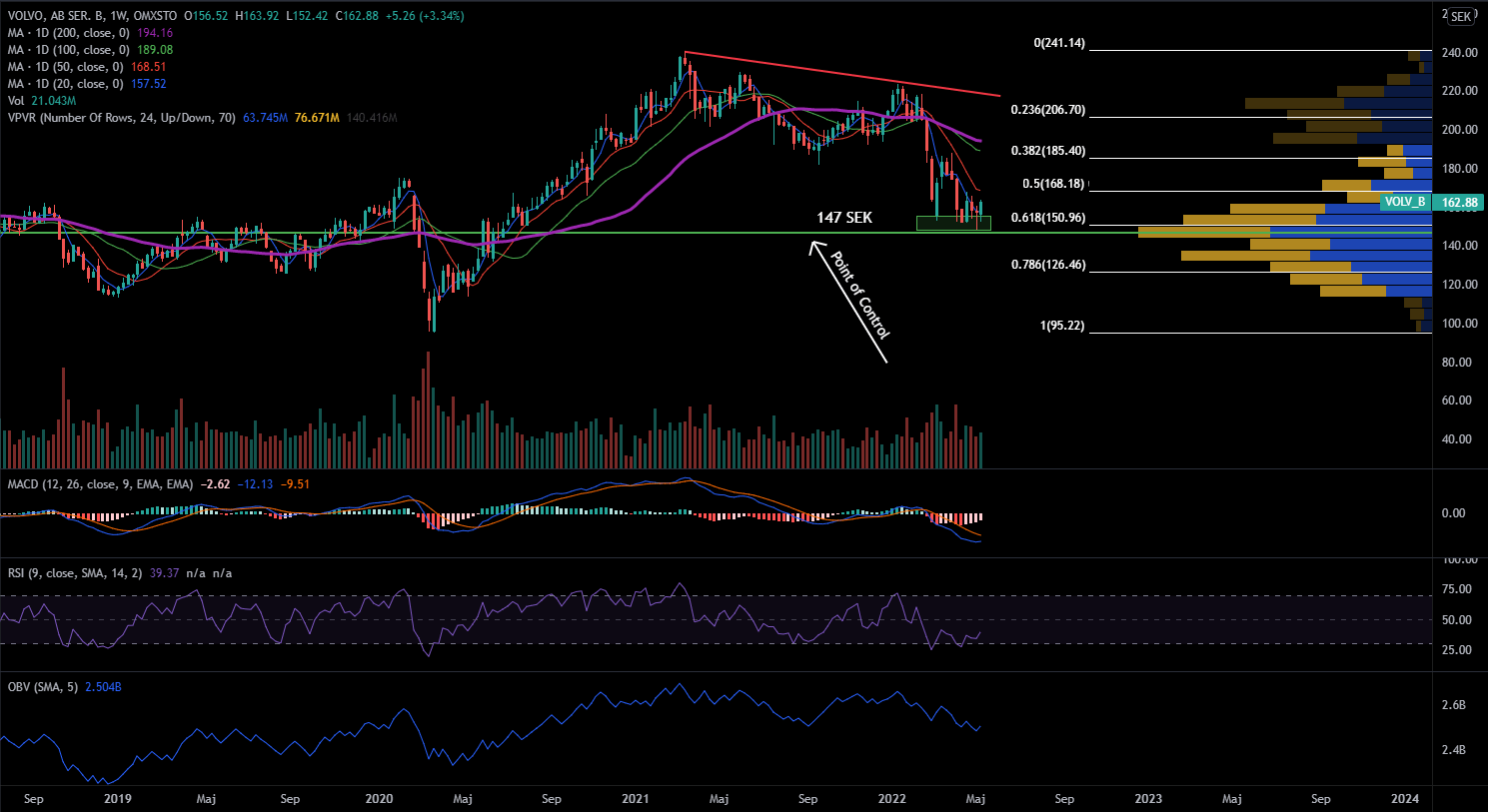Click the 2023 label on time axis
Image resolution: width=1488 pixels, height=812 pixels.
click(x=1148, y=798)
